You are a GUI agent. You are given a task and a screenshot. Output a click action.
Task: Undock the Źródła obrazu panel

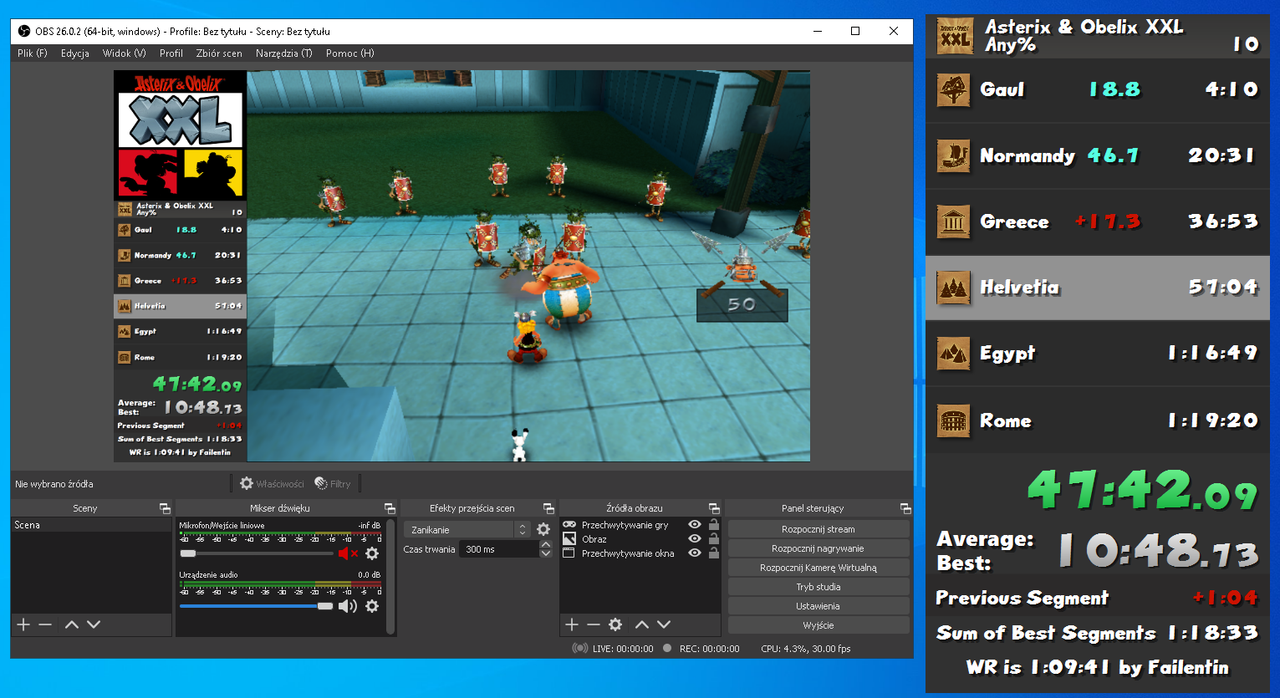(714, 509)
